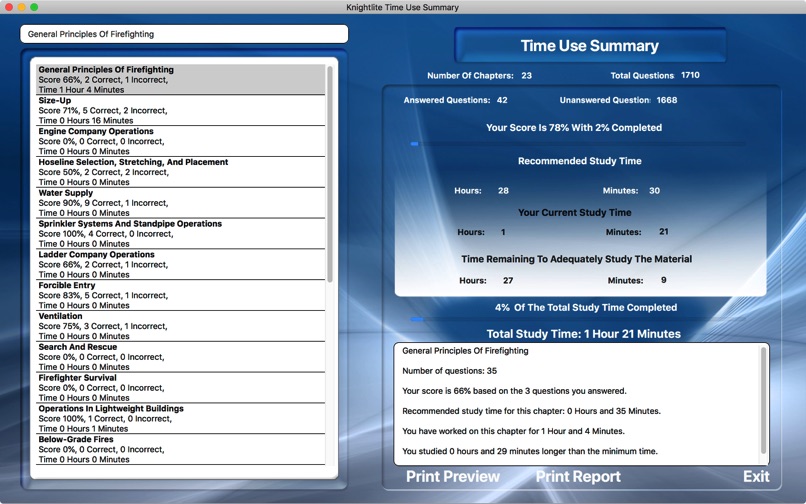Click the '4% Of The Total Study Time Completed' label
This screenshot has height=504, width=806.
[585, 308]
